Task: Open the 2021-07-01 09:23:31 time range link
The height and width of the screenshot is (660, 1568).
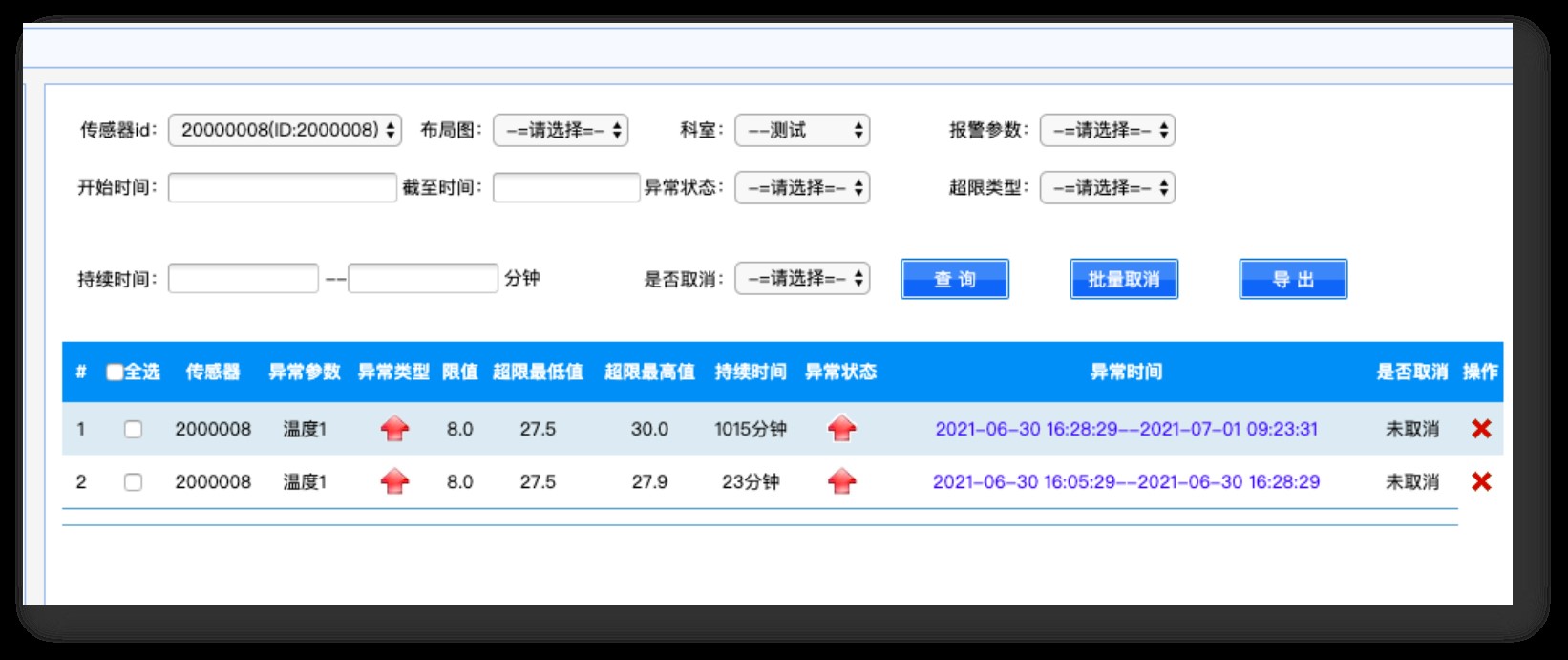Action: pos(1126,429)
